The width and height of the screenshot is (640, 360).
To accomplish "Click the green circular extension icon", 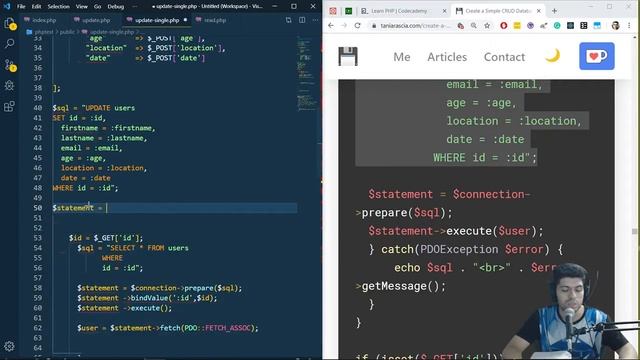I will (x=557, y=25).
